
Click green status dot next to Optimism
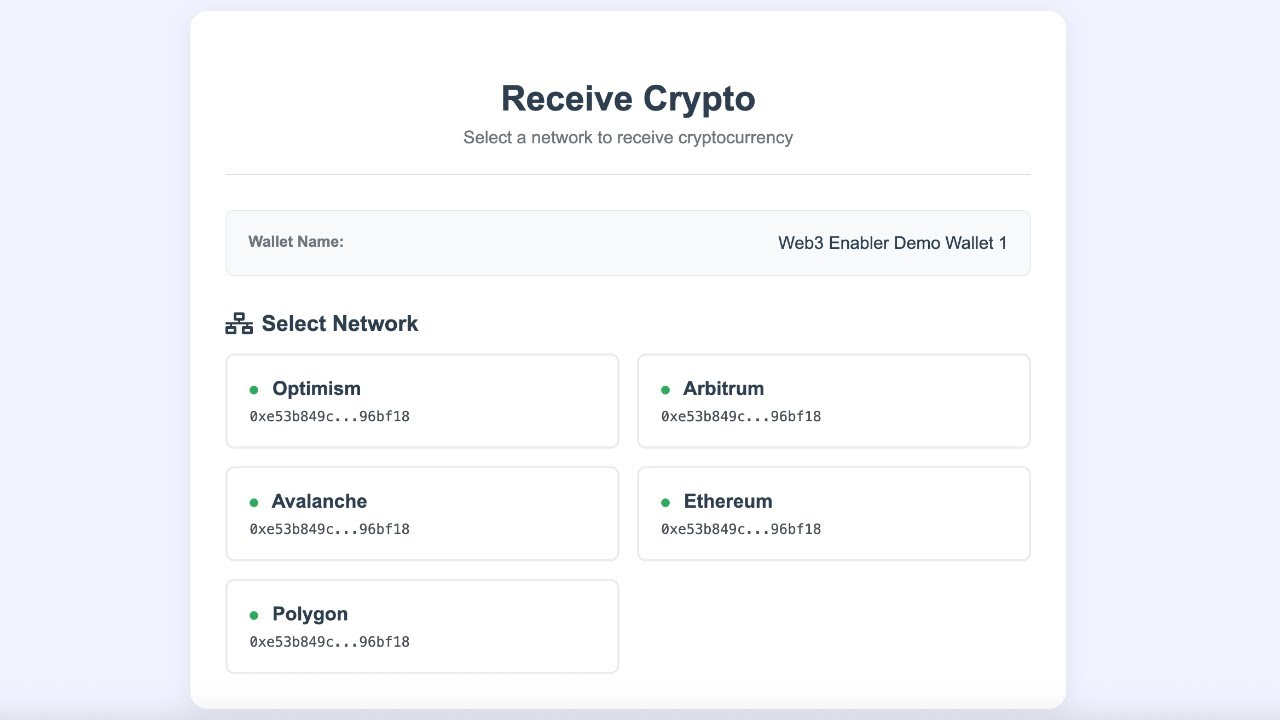coord(254,389)
